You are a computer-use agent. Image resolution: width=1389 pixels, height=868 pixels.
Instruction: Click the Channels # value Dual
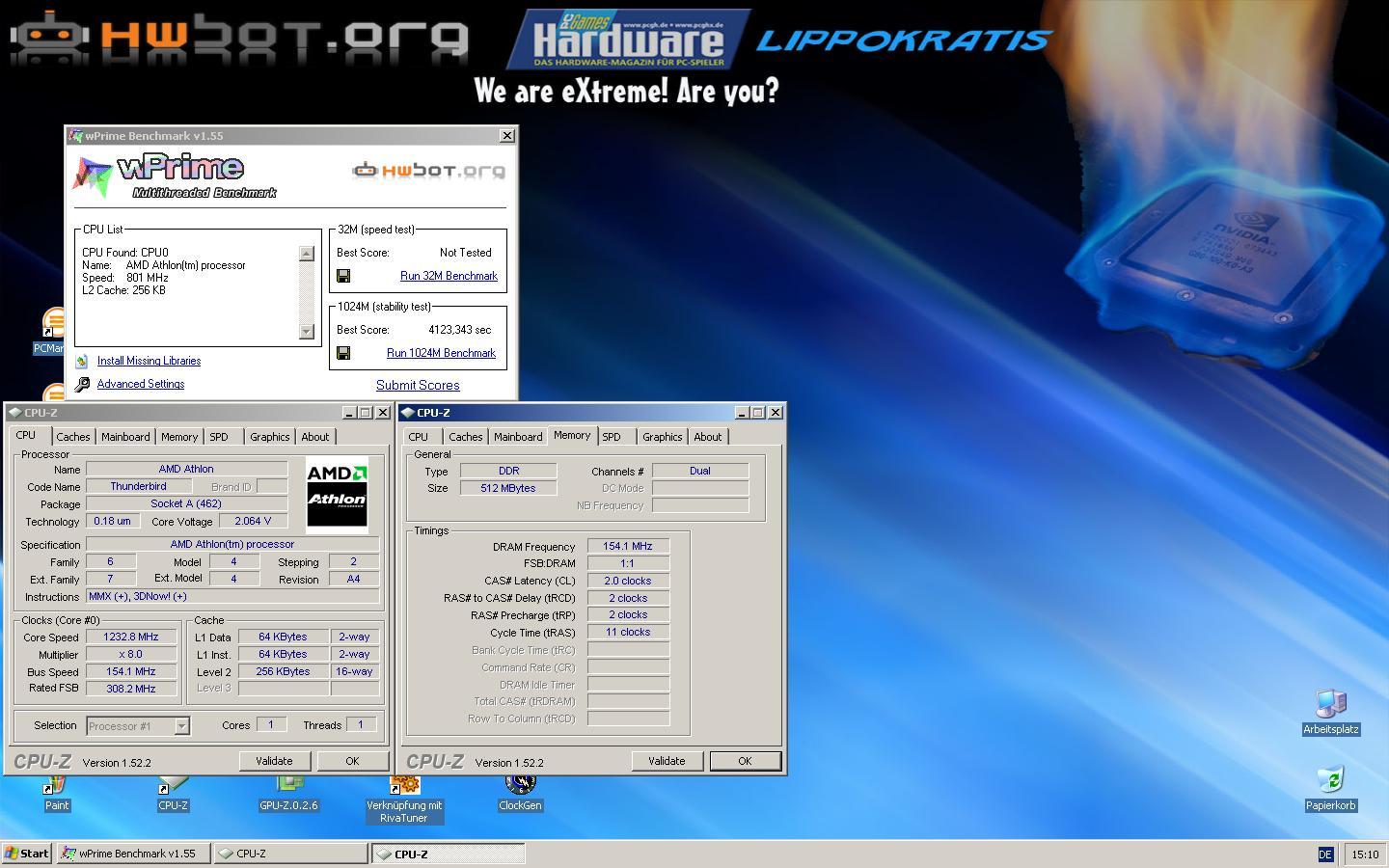coord(700,472)
